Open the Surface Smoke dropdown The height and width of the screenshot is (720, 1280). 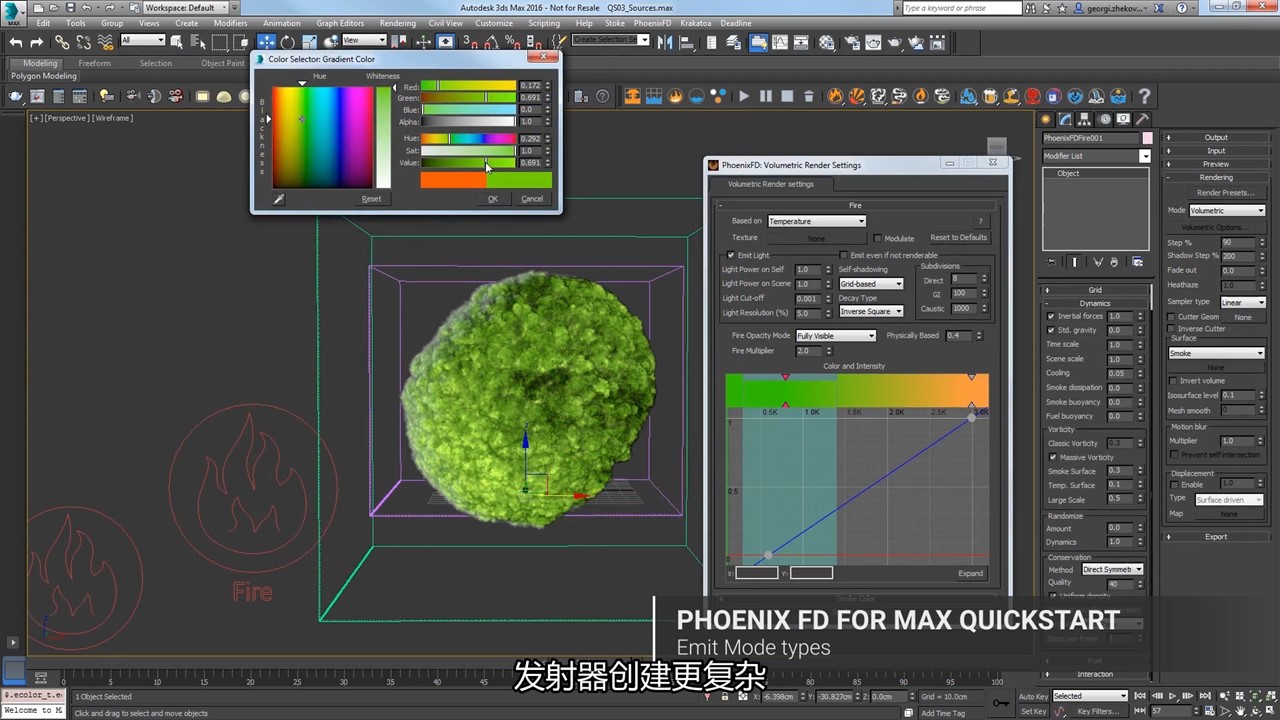click(1217, 353)
